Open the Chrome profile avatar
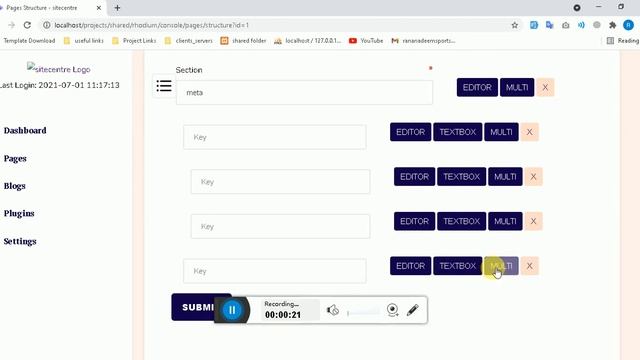The height and width of the screenshot is (360, 640). 628,25
